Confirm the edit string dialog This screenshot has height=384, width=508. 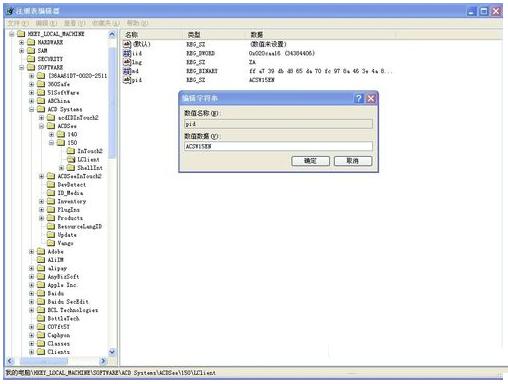(310, 161)
